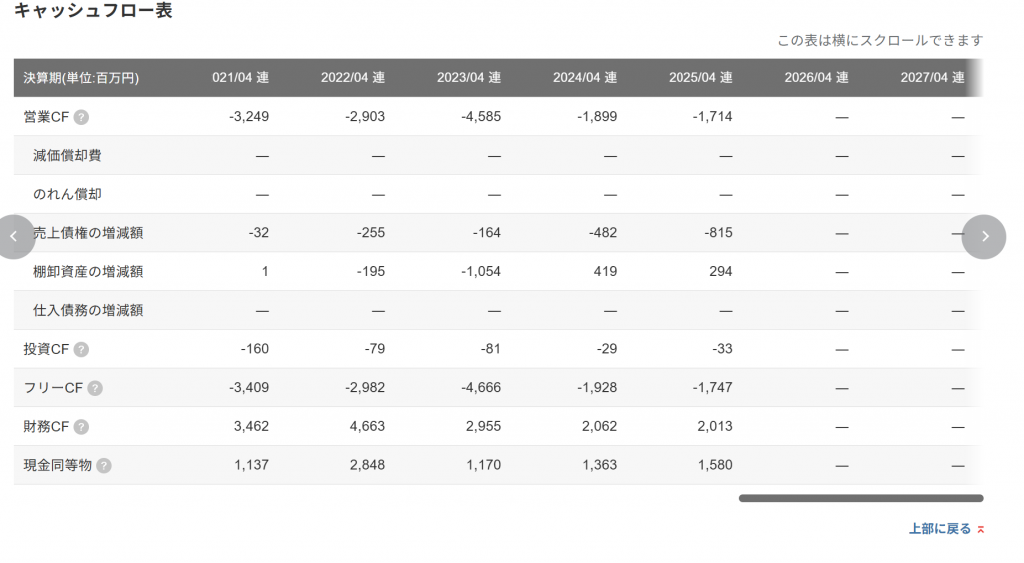1024x563 pixels.
Task: Click the 仕入債務の増減額 row label
Action: pos(88,310)
